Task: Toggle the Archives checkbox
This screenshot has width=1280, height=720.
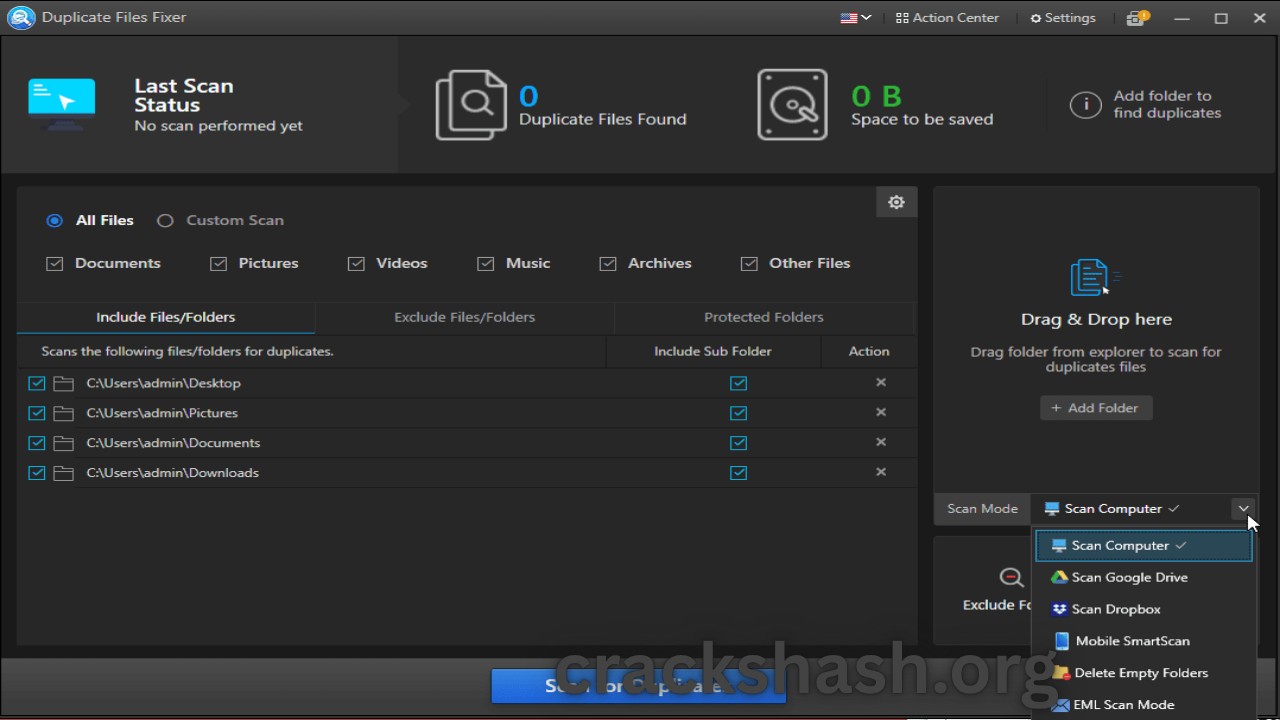Action: pyautogui.click(x=607, y=264)
